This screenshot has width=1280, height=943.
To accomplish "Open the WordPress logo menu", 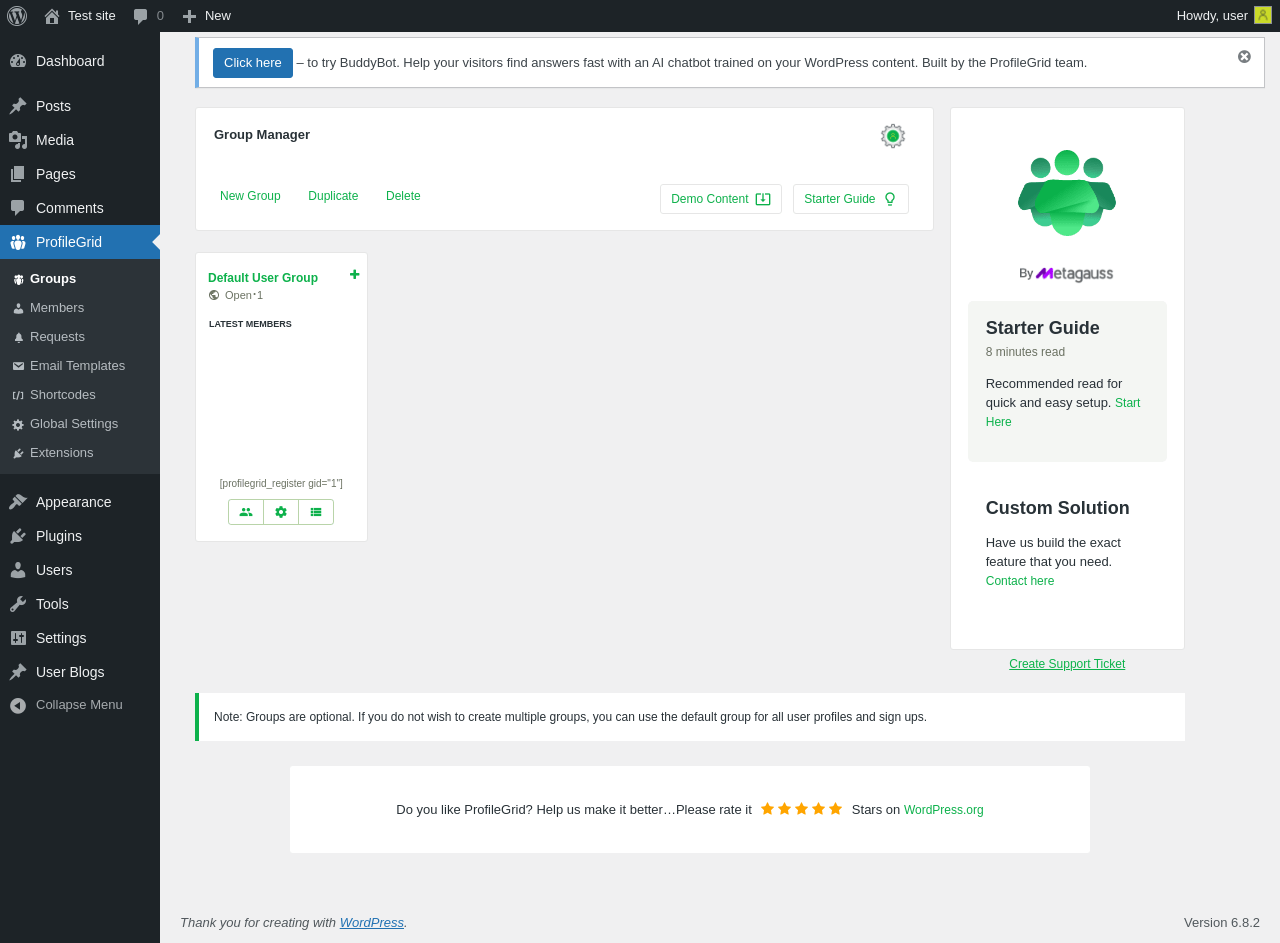I will click(17, 15).
